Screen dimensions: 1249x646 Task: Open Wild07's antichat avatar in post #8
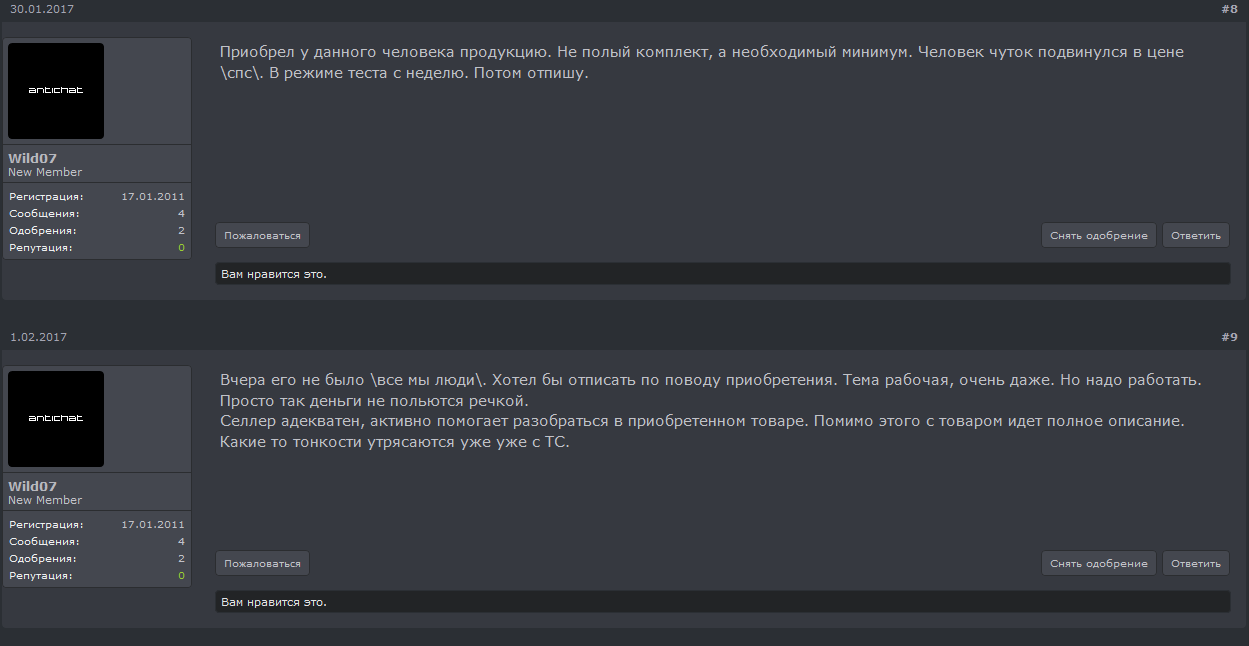pyautogui.click(x=56, y=91)
